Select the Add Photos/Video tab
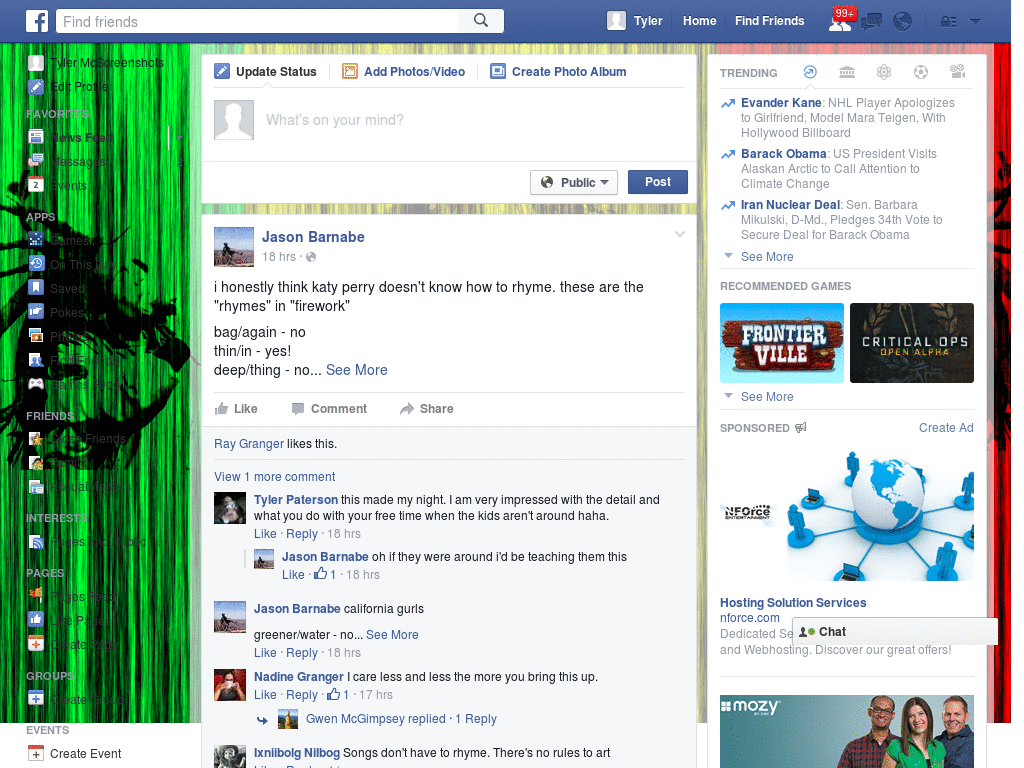The image size is (1024, 768). point(404,72)
